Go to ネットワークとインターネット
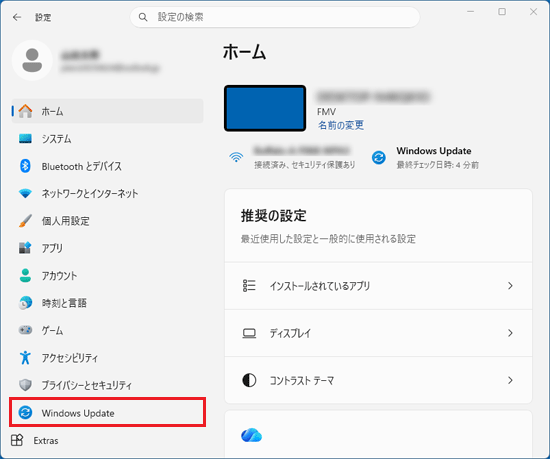The image size is (550, 459). (x=107, y=193)
